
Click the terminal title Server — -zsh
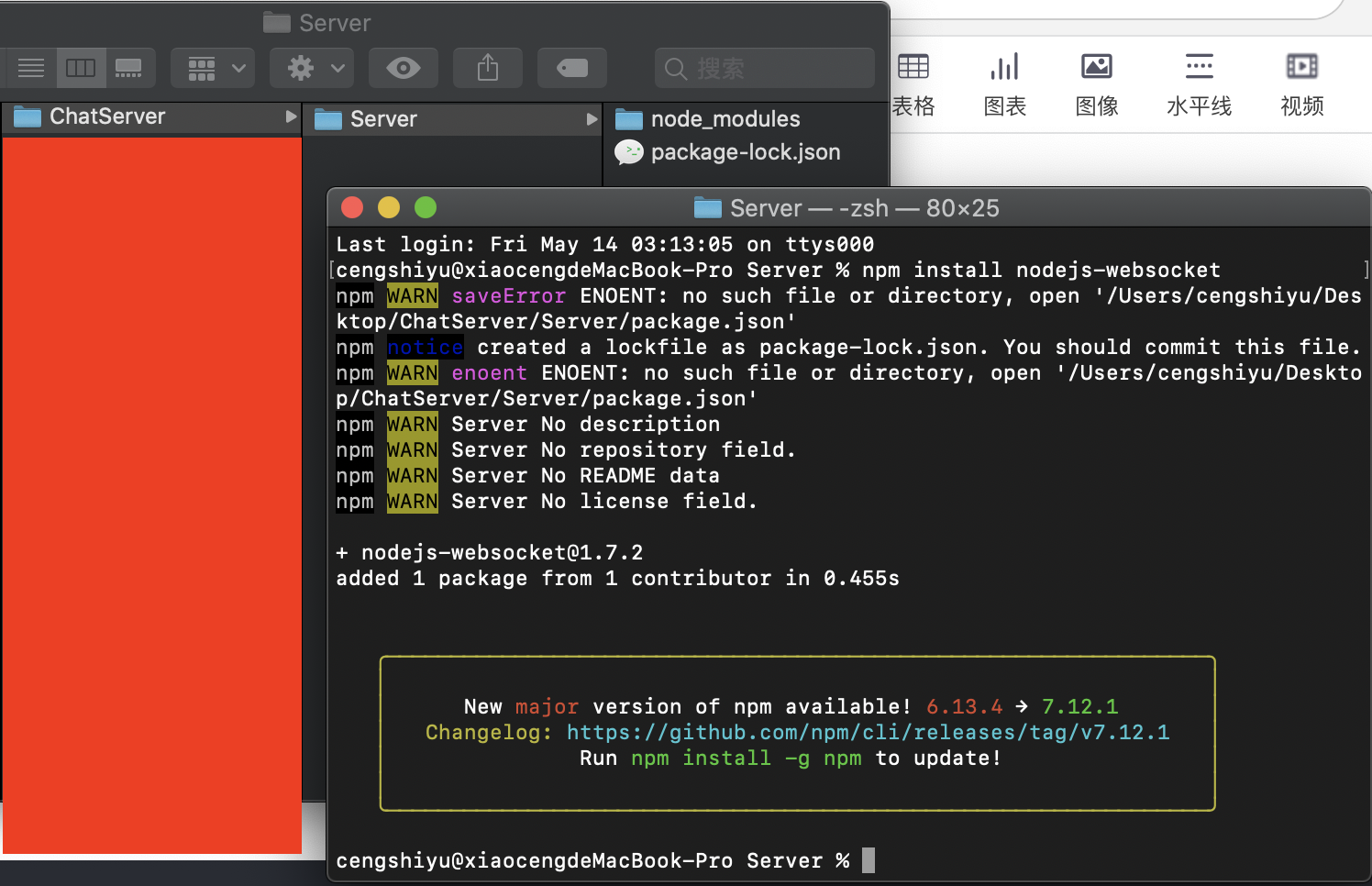[846, 207]
